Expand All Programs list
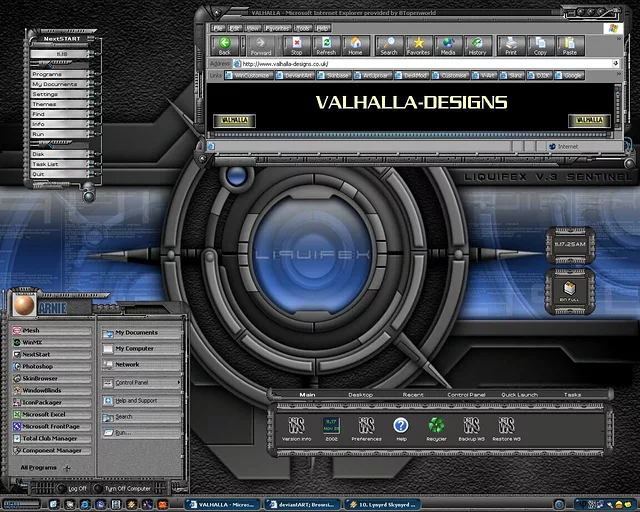The image size is (640, 512). [x=44, y=467]
